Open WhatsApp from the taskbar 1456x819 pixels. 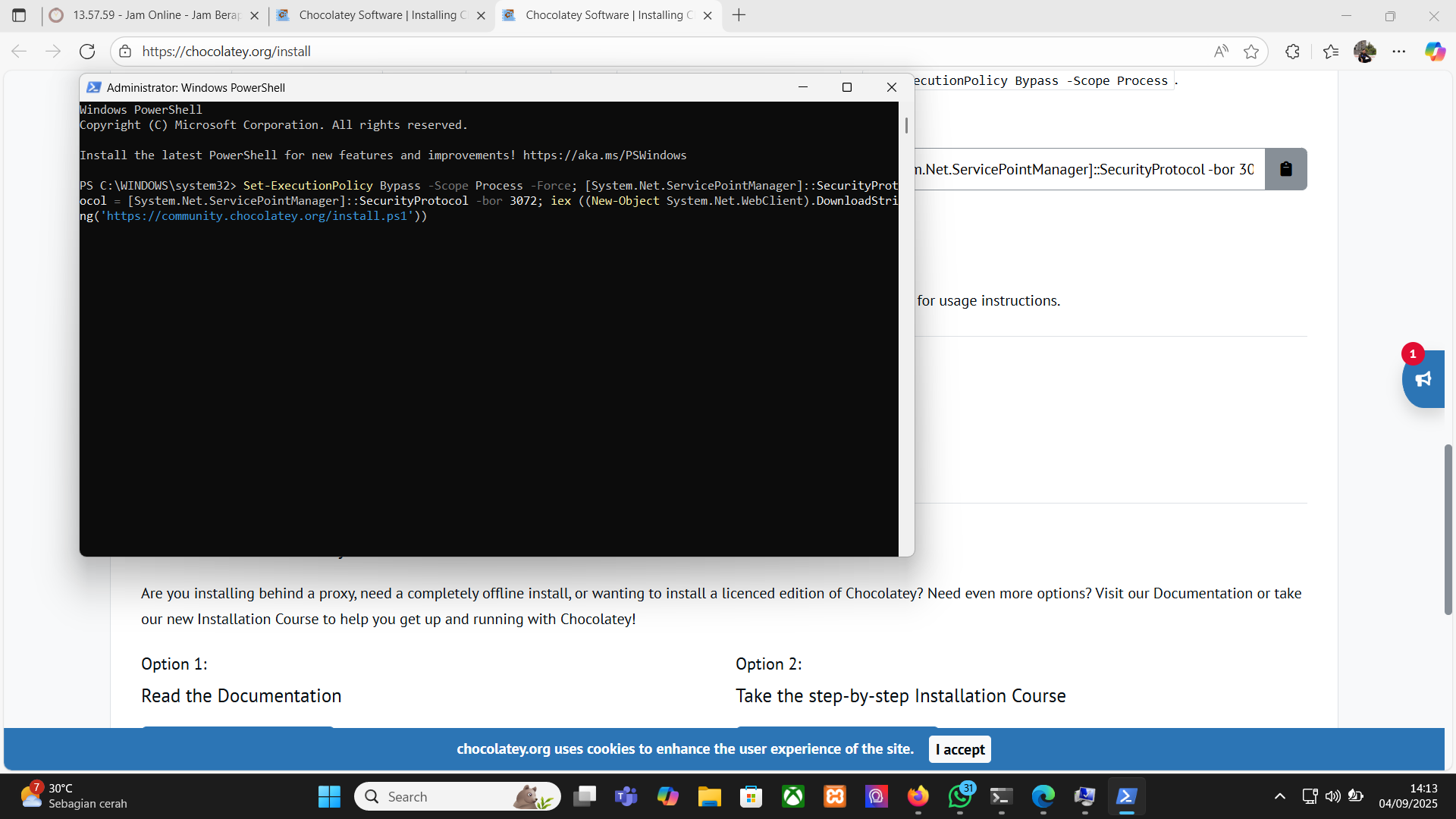[960, 796]
